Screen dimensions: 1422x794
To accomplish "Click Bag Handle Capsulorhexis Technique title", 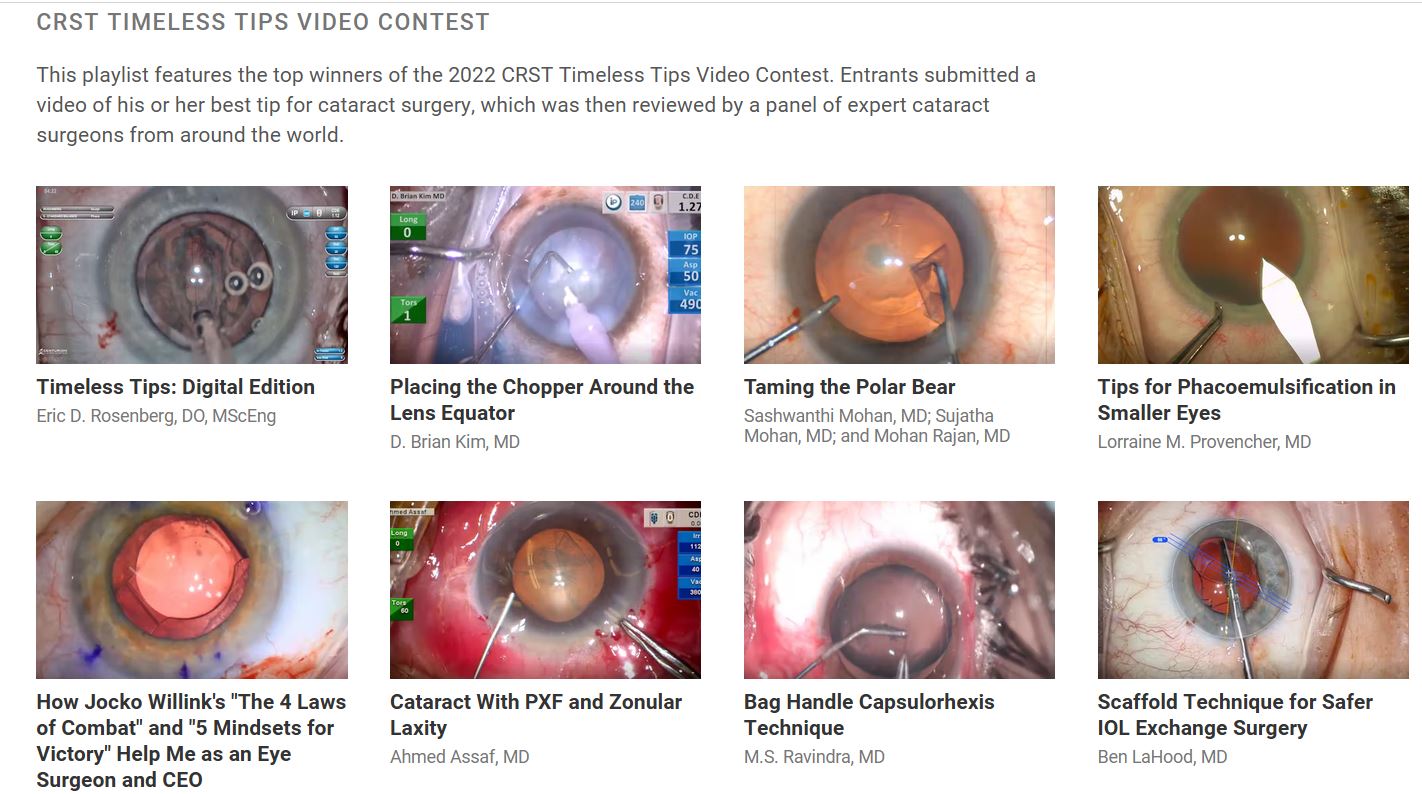I will pyautogui.click(x=869, y=715).
